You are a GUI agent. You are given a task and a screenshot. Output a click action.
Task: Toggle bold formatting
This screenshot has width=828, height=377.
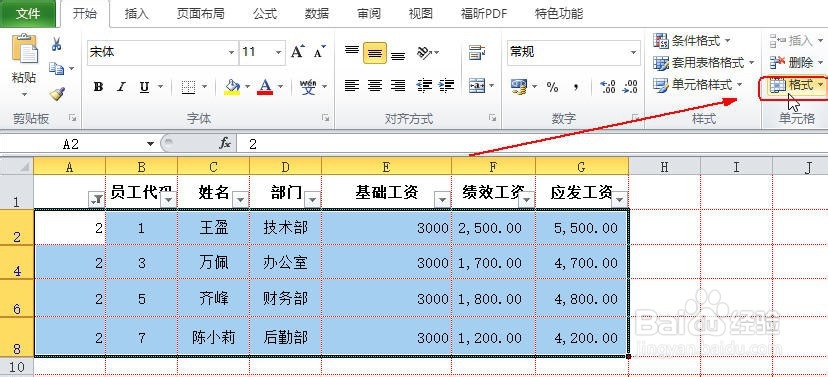click(x=98, y=87)
